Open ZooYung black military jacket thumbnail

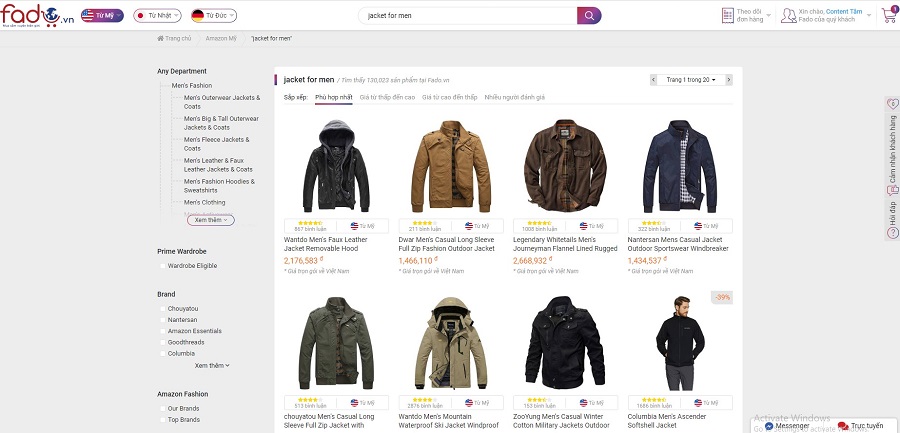coord(565,343)
